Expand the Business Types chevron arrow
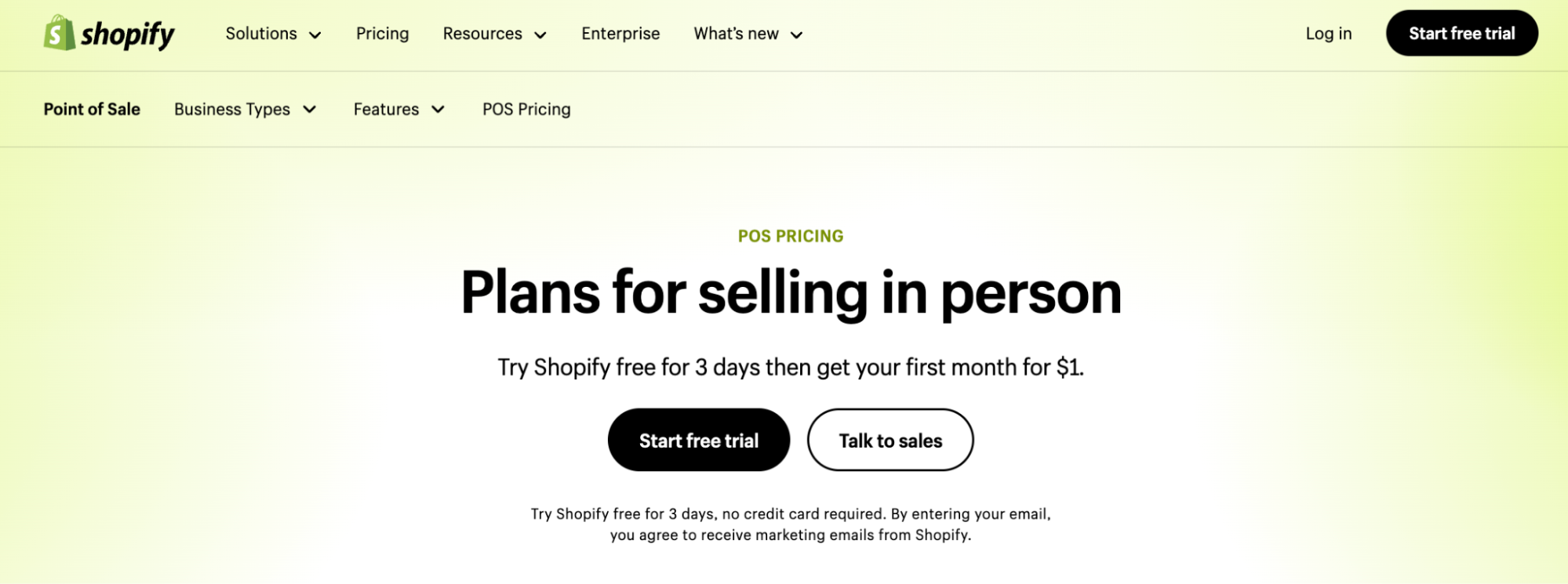 pyautogui.click(x=310, y=110)
